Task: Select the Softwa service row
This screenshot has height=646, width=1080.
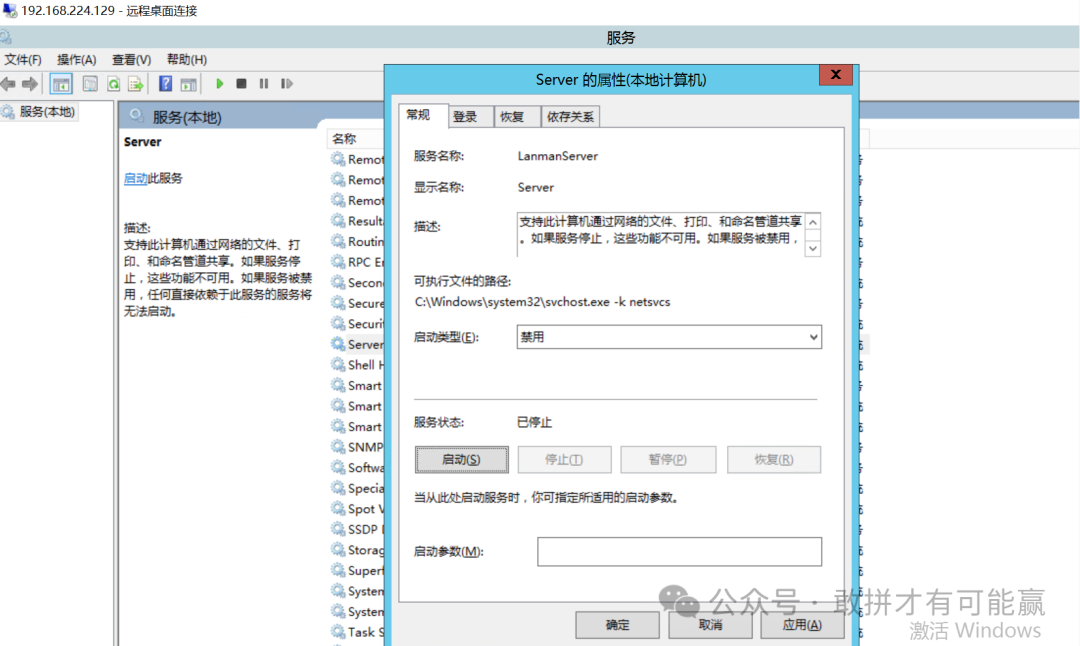Action: click(x=357, y=467)
